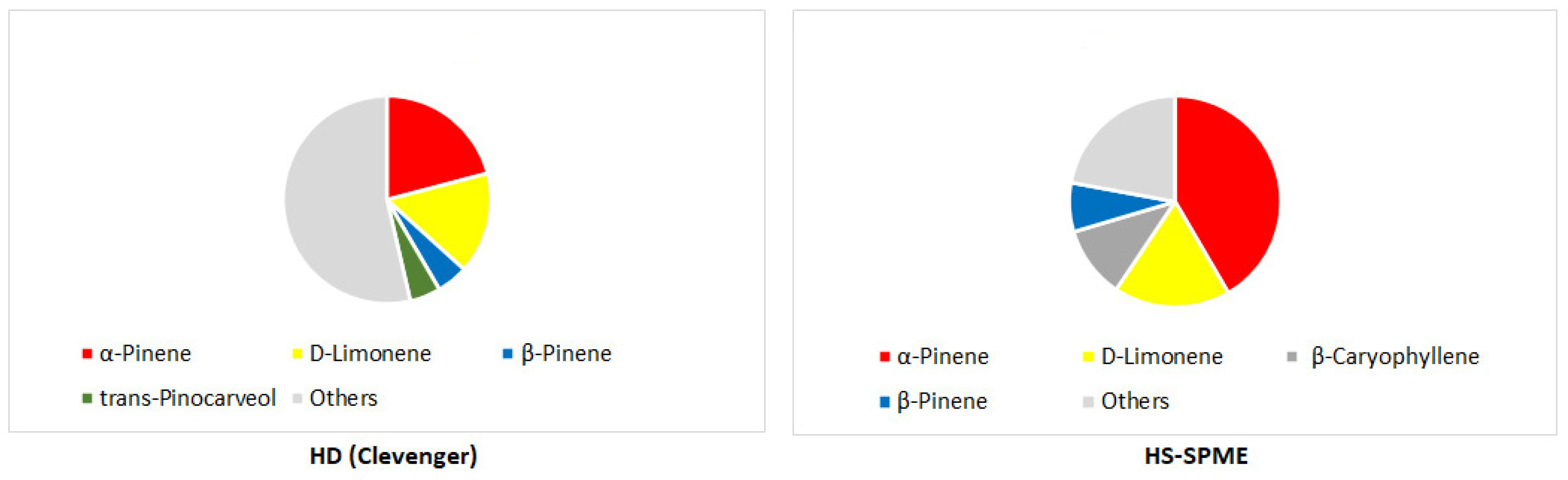Click blue β-Pinene legend swatch in right chart
This screenshot has height=480, width=1568.
(x=884, y=402)
